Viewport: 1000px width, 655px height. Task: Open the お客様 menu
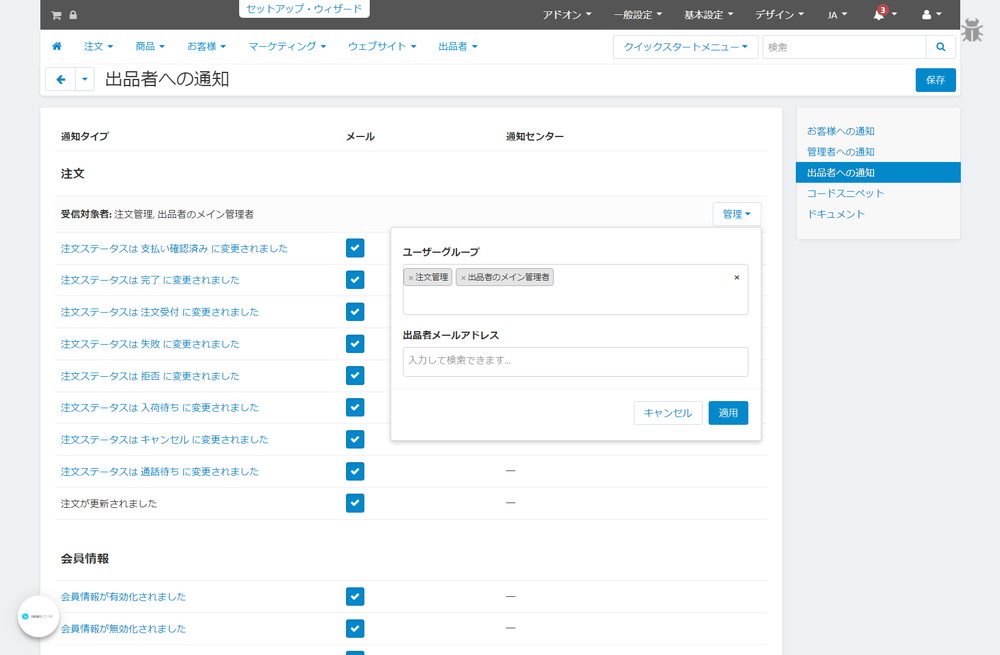pos(206,46)
